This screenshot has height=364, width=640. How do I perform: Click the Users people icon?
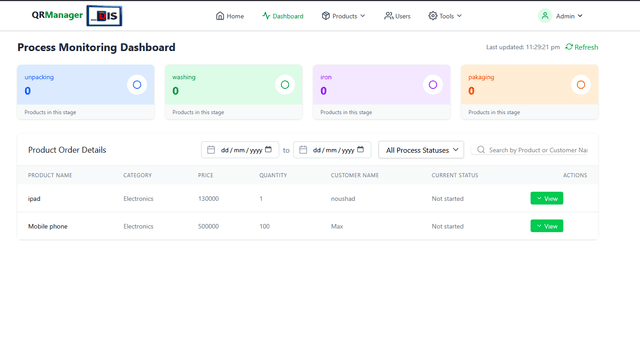(x=389, y=16)
